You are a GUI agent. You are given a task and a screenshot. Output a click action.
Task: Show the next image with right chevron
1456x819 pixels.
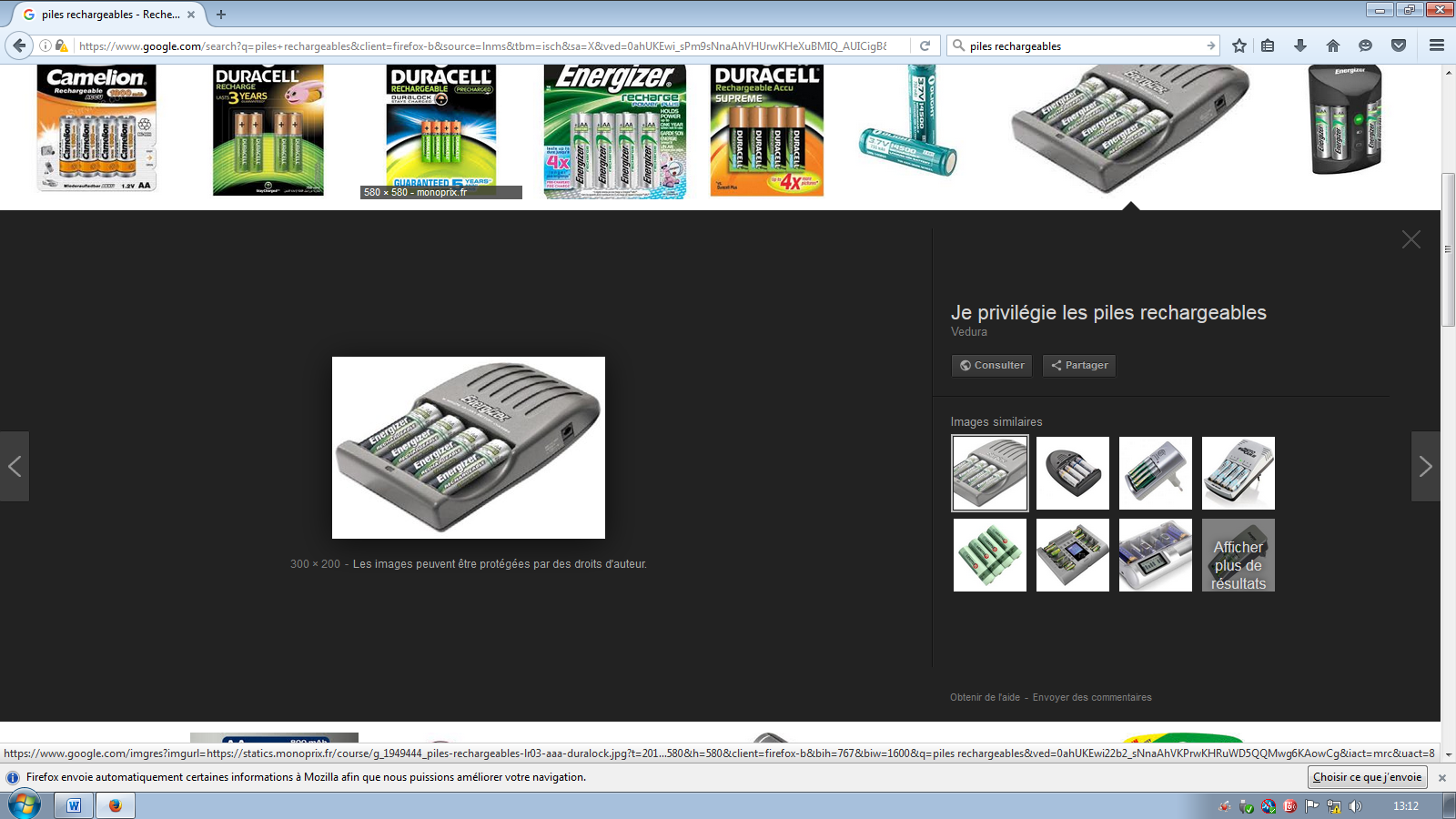pyautogui.click(x=1425, y=467)
